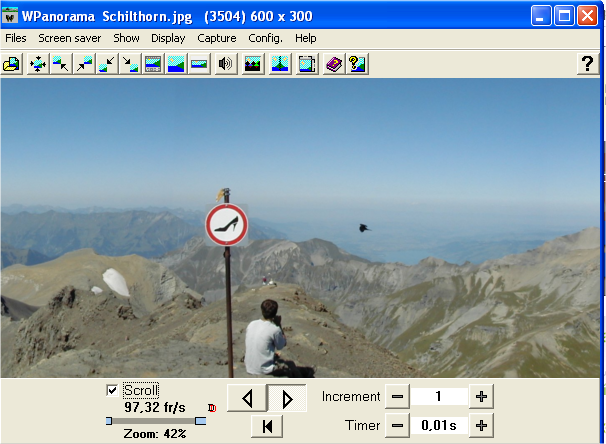Image resolution: width=606 pixels, height=444 pixels.
Task: Click the Increment value field showing 1
Action: point(439,396)
